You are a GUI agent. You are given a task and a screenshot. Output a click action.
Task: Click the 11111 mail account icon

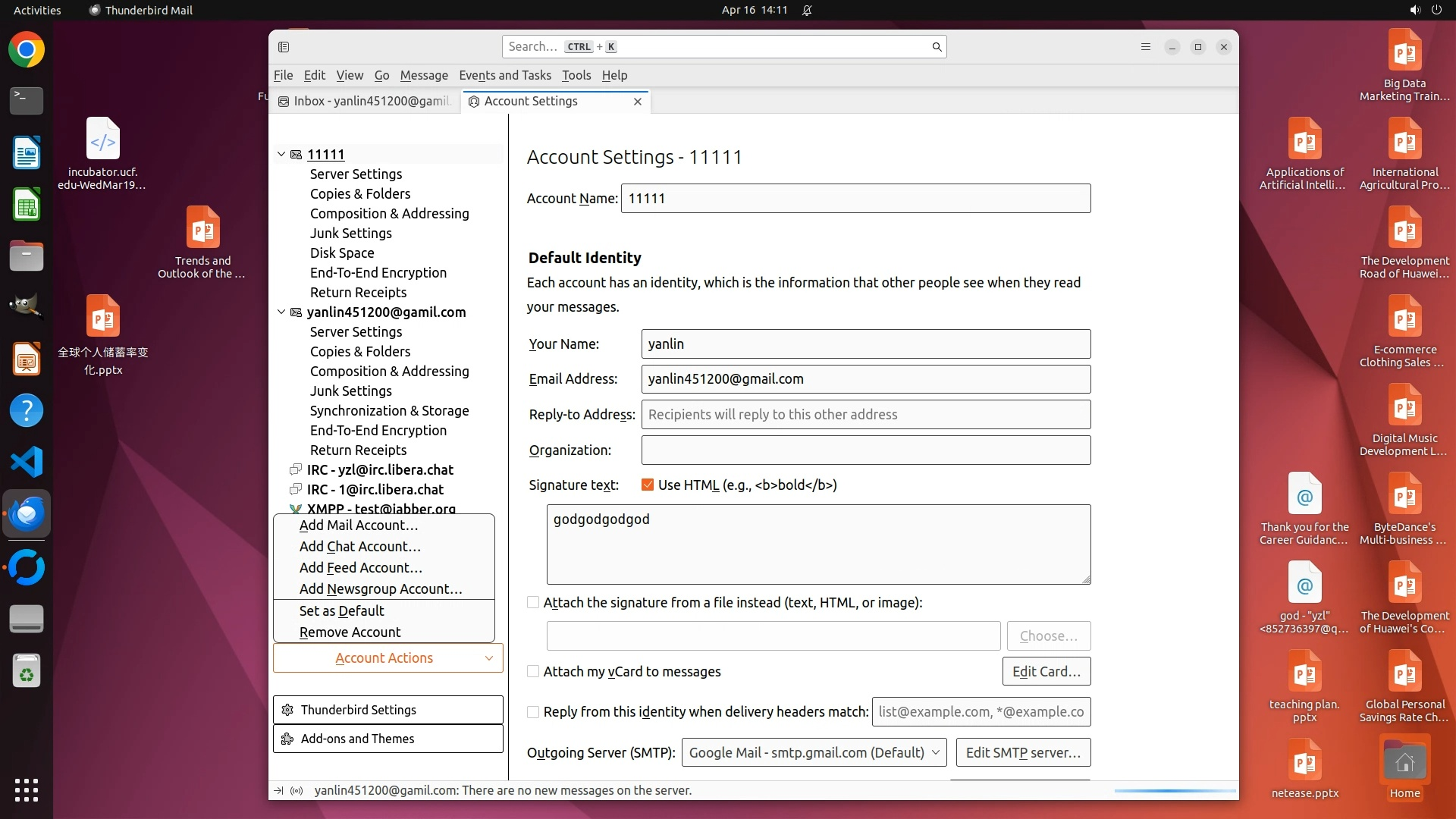(297, 155)
